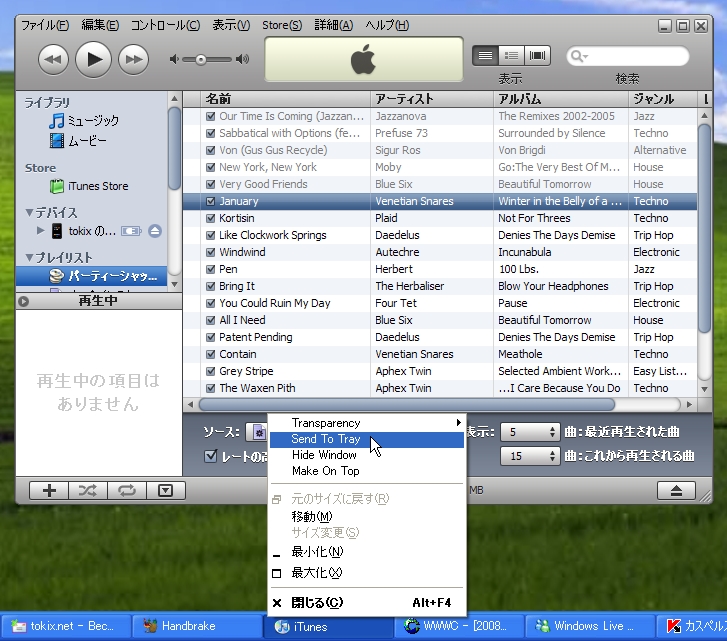The height and width of the screenshot is (641, 727).
Task: Choose 最小化(N) in context menu
Action: pyautogui.click(x=366, y=552)
